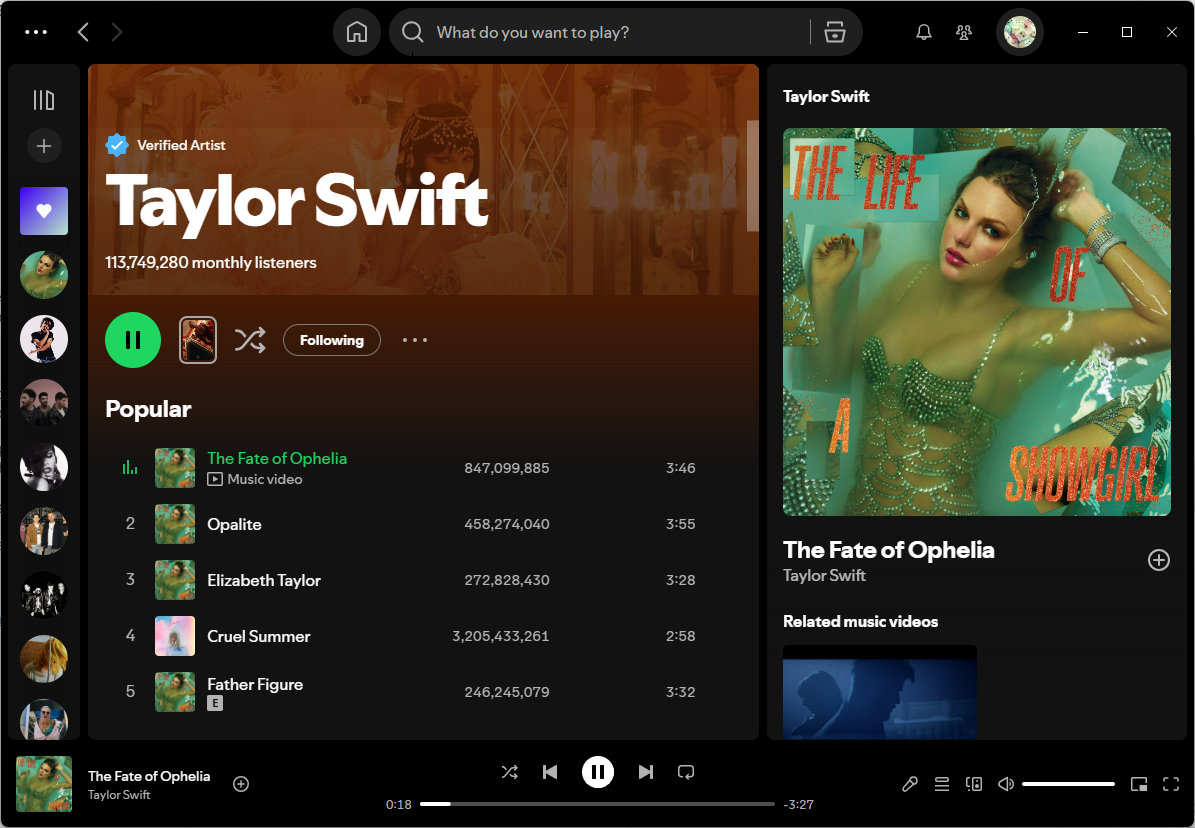Go to Home

coord(356,32)
